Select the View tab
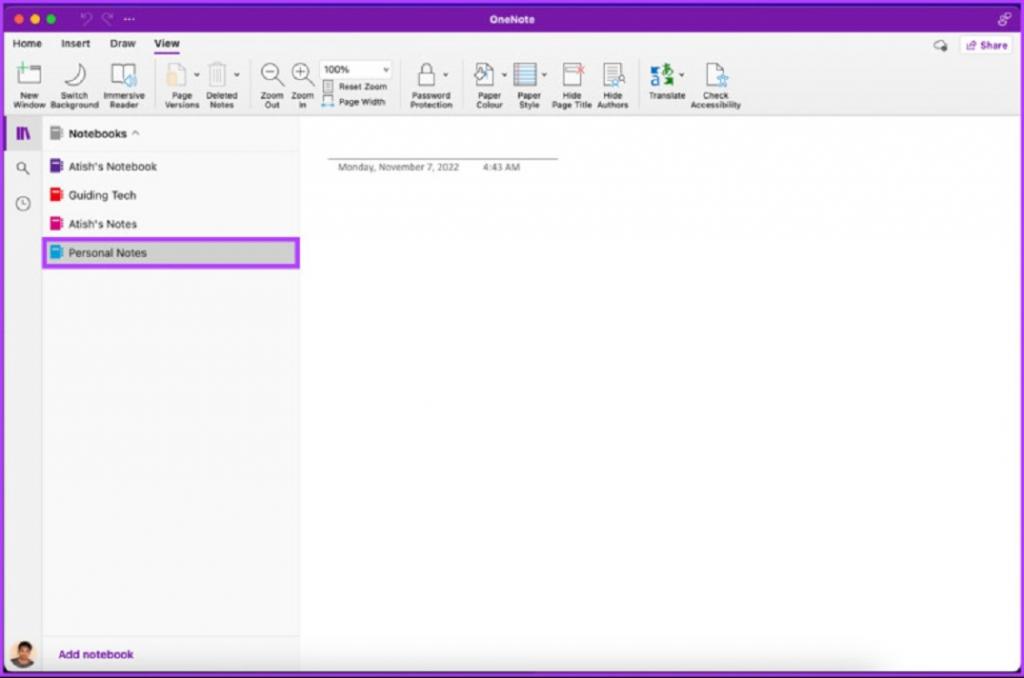The image size is (1024, 678). (x=167, y=44)
